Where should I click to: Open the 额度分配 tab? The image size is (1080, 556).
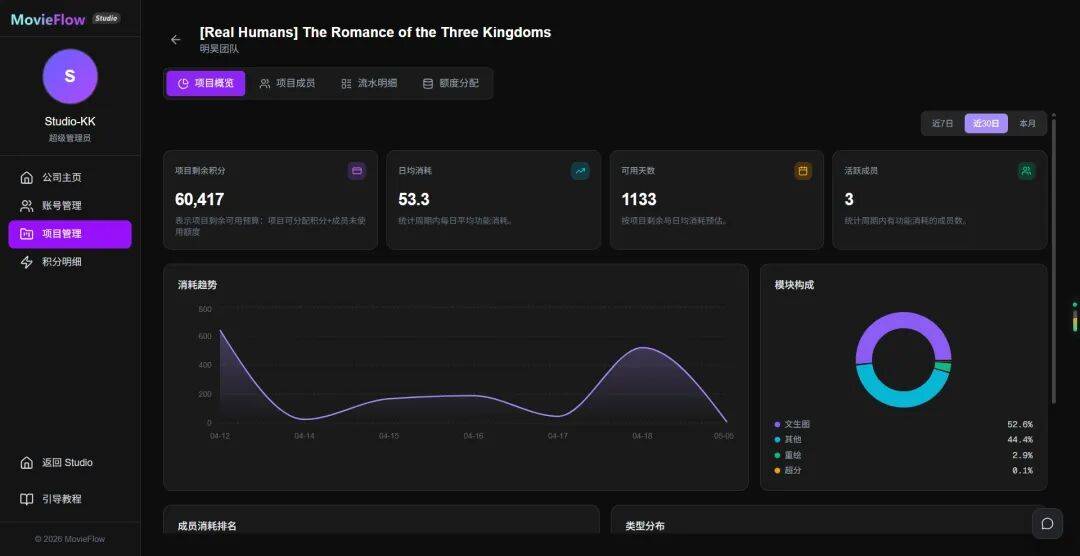coord(450,83)
